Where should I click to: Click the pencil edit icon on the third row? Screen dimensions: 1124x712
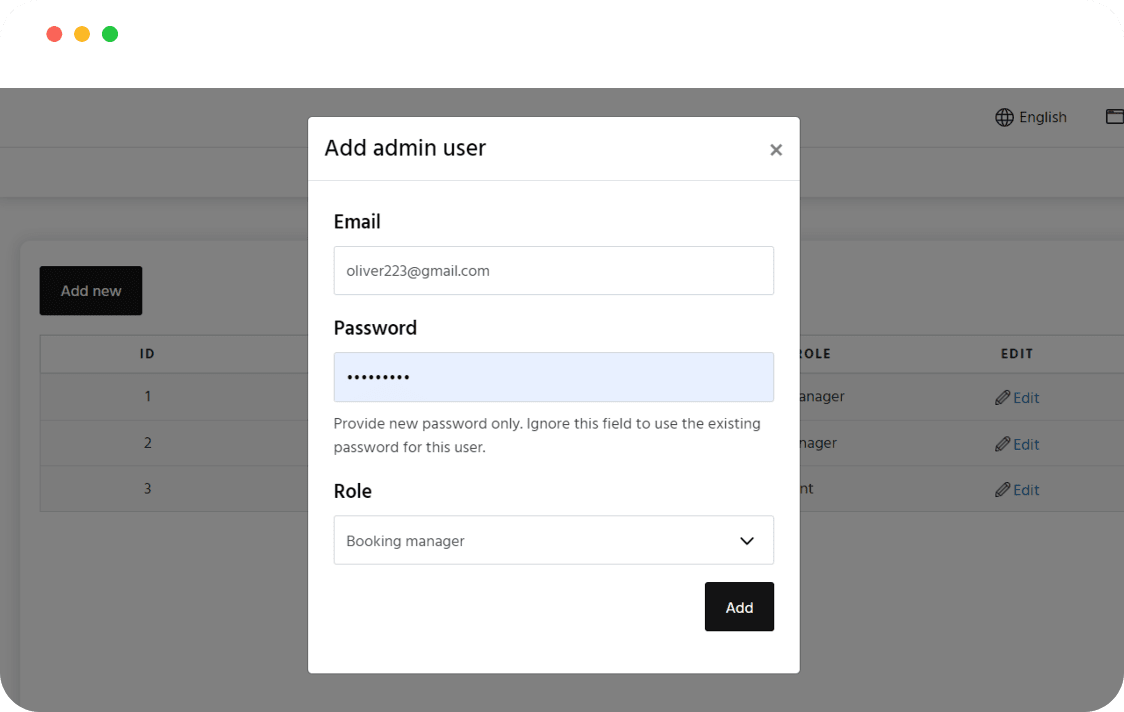(1002, 489)
